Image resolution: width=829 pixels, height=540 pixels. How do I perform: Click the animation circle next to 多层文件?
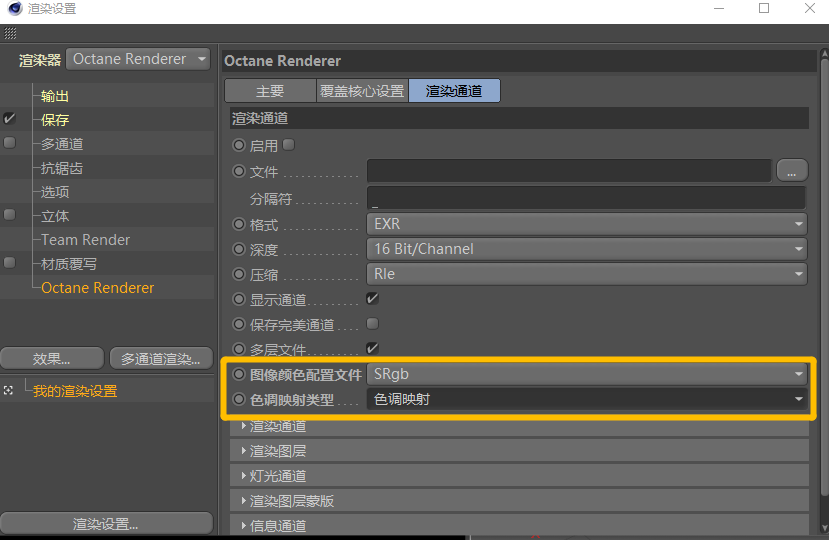click(239, 349)
